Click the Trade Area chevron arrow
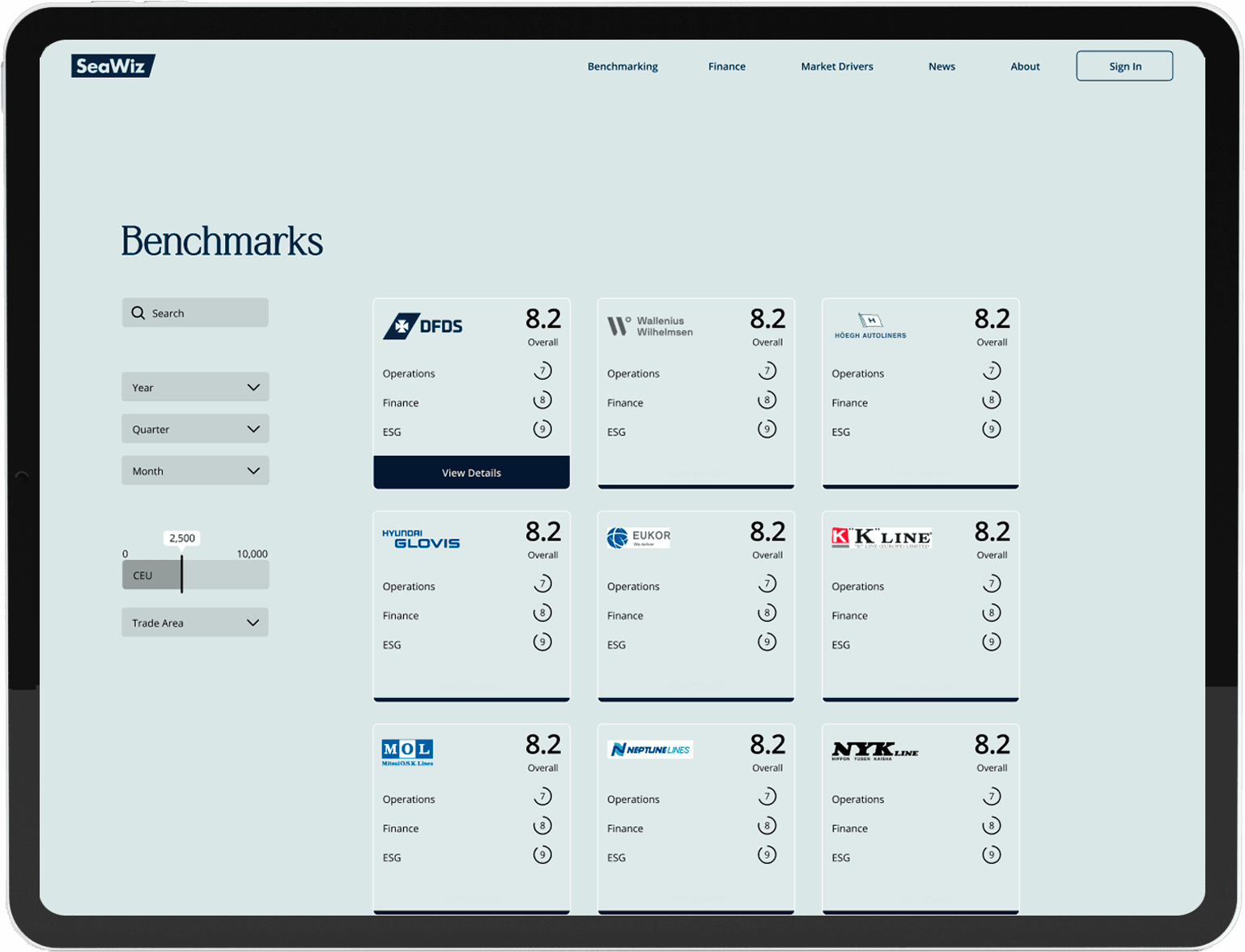 point(253,623)
